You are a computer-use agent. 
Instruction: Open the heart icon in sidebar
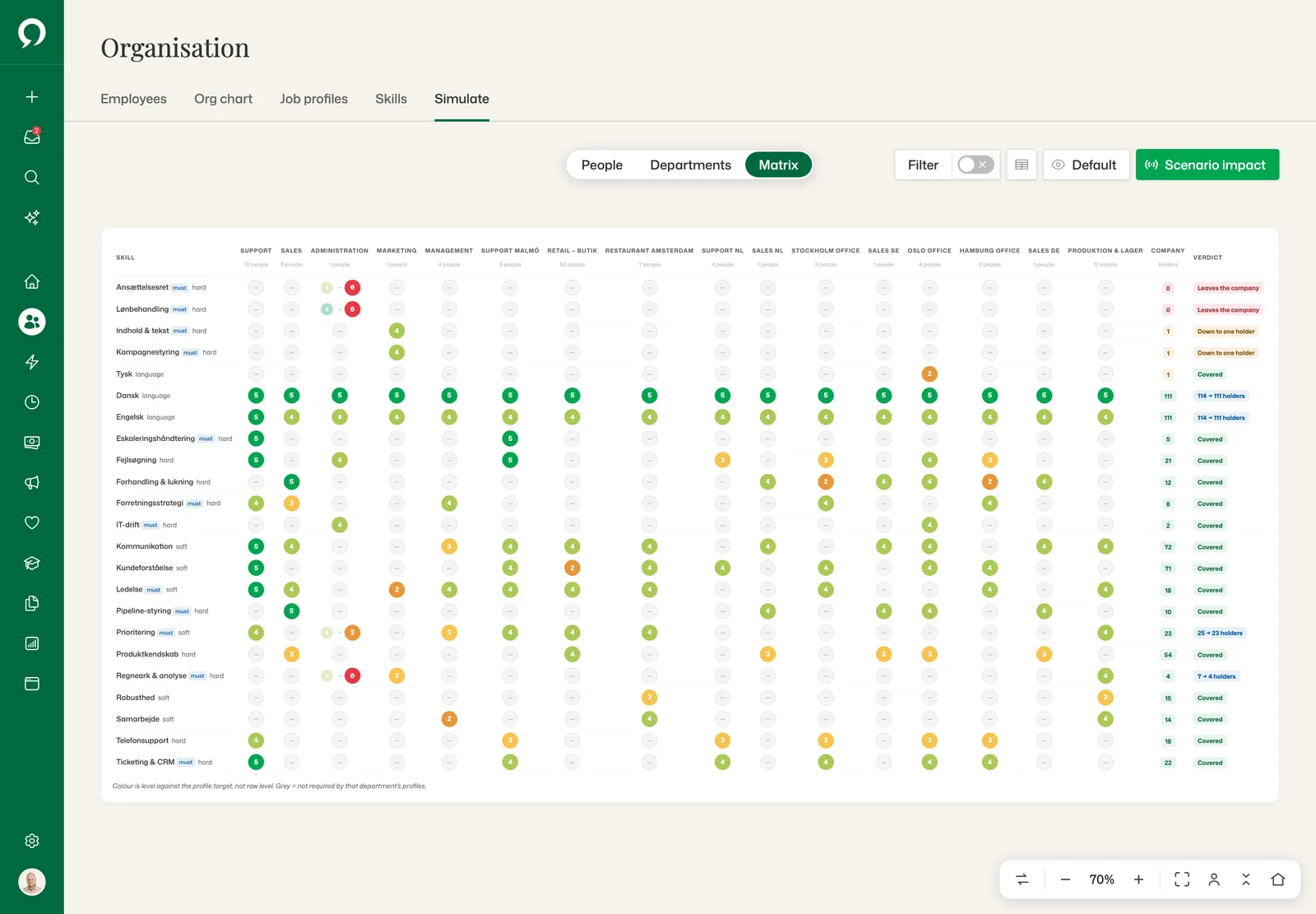32,522
